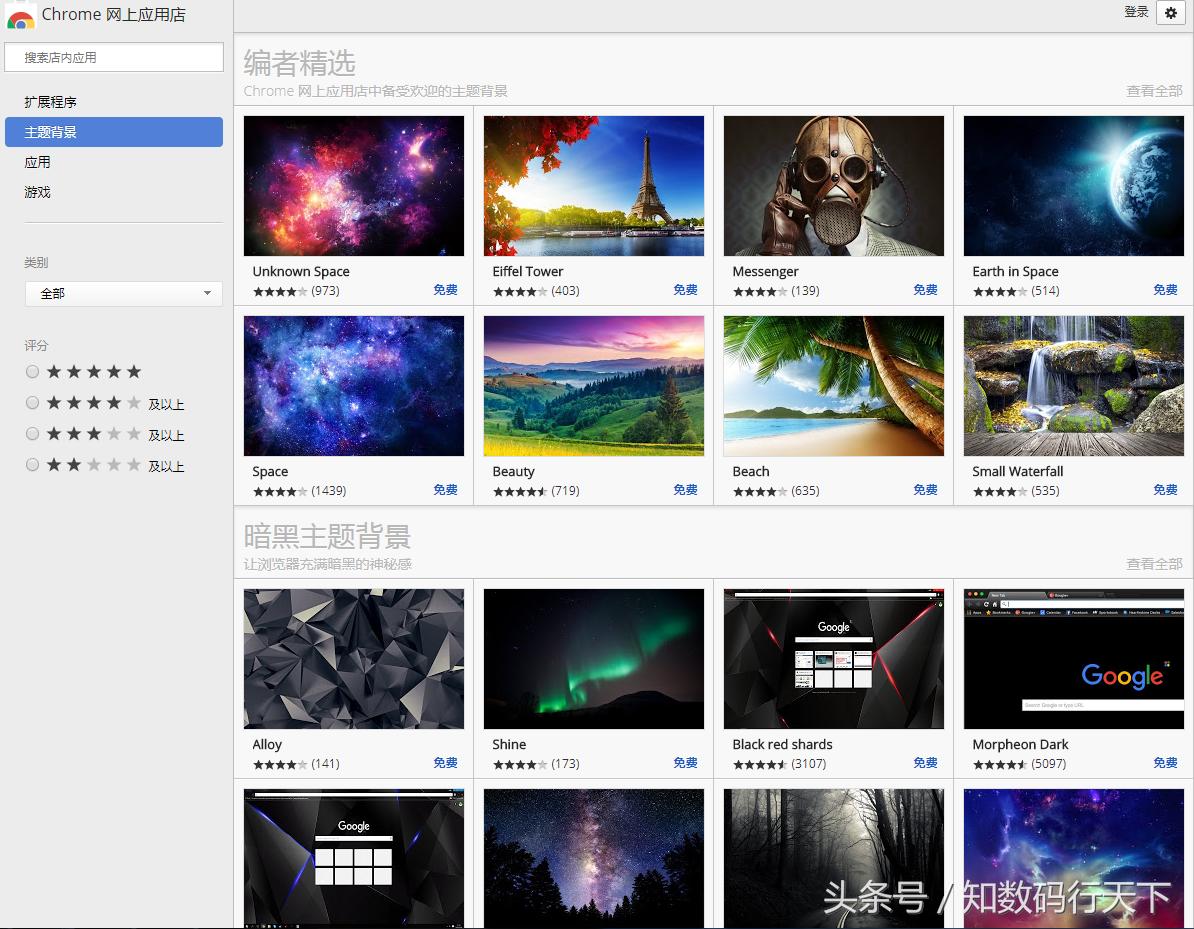Open the 游戏 section in the sidebar

tap(37, 192)
